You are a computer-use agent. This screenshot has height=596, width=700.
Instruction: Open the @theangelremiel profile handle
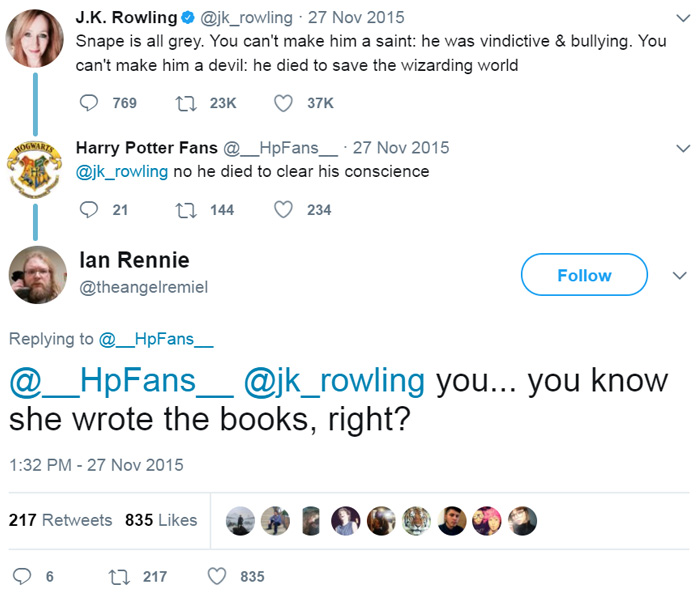[143, 288]
